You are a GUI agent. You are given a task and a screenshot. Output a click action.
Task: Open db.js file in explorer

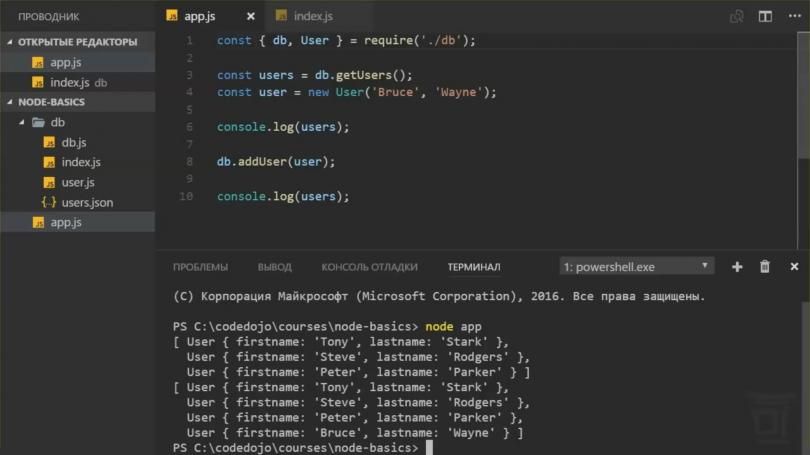point(77,142)
